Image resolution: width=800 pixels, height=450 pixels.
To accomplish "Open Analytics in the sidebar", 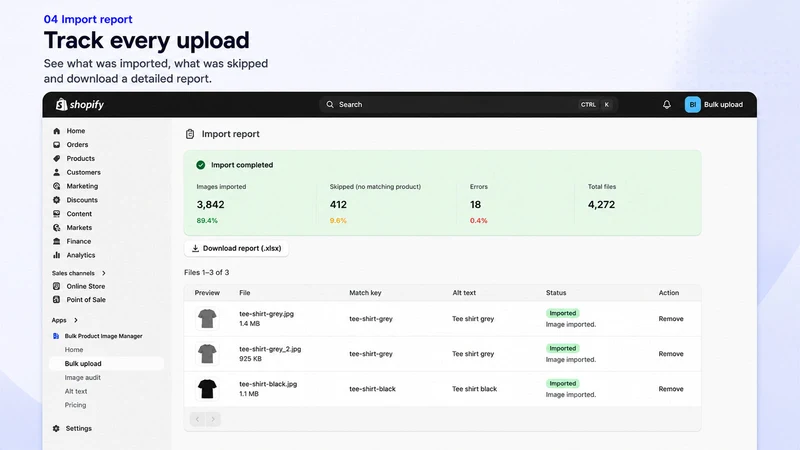I will point(81,255).
